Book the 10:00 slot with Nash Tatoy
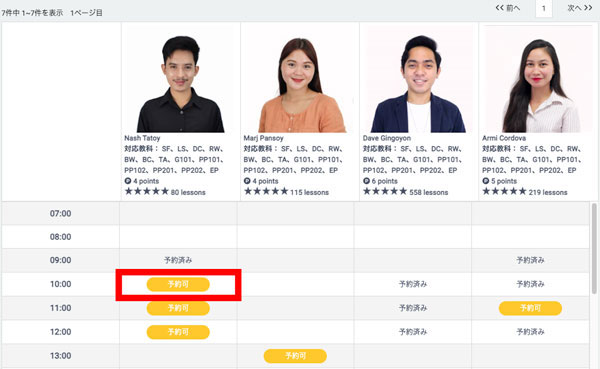 pyautogui.click(x=178, y=284)
